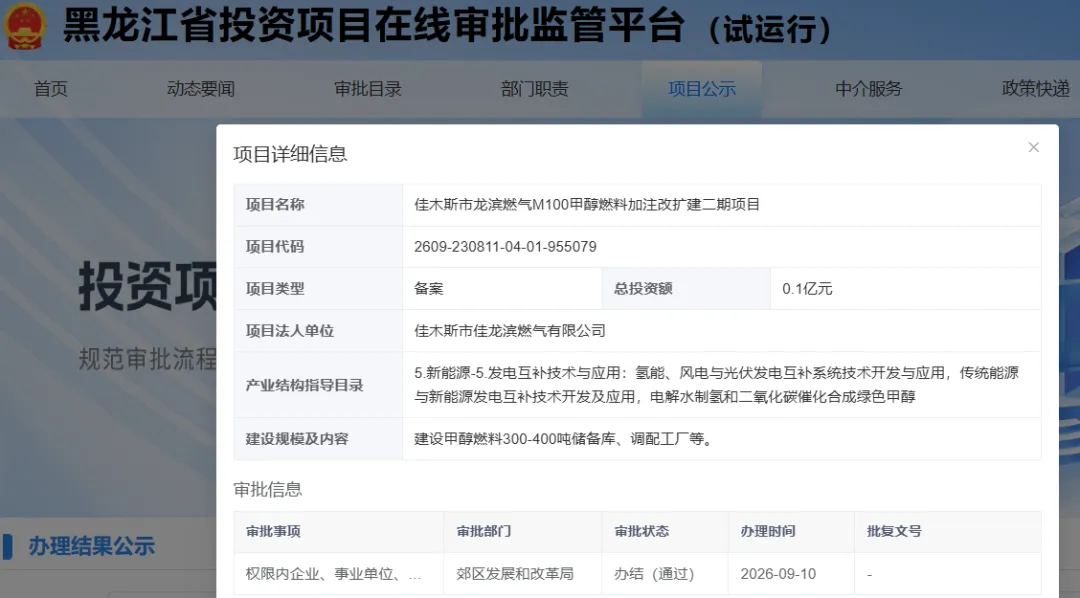Switch to the 项目公示 tab
Screen dimensions: 1080x598
(702, 89)
